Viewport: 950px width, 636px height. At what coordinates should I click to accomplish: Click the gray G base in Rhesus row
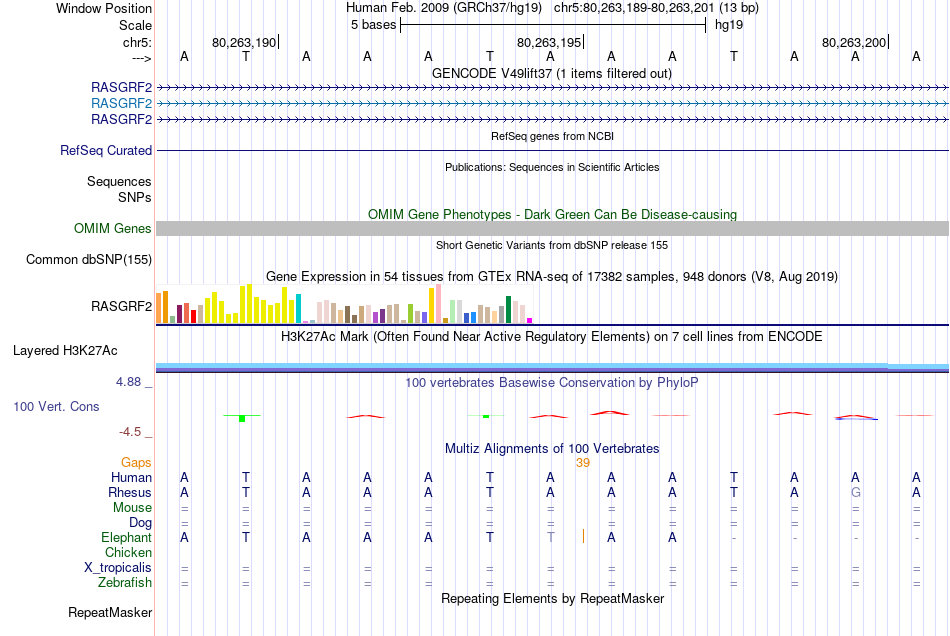click(x=855, y=492)
